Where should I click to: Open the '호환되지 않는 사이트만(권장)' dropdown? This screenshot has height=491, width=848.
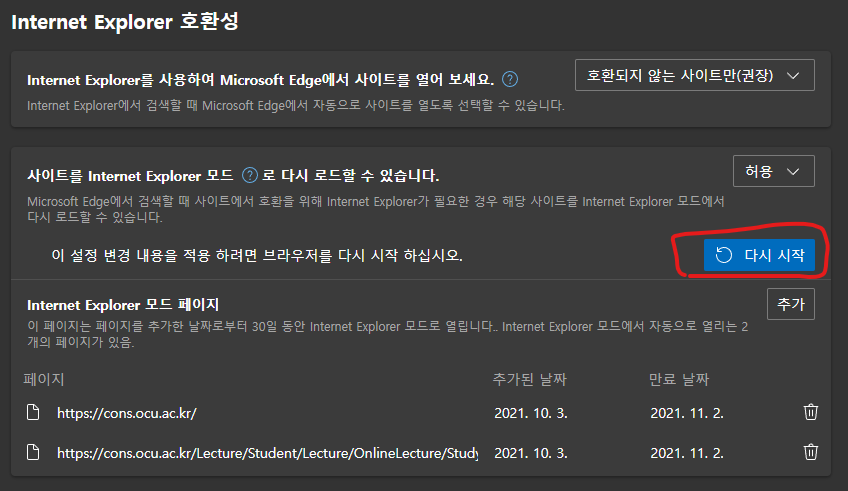click(694, 75)
